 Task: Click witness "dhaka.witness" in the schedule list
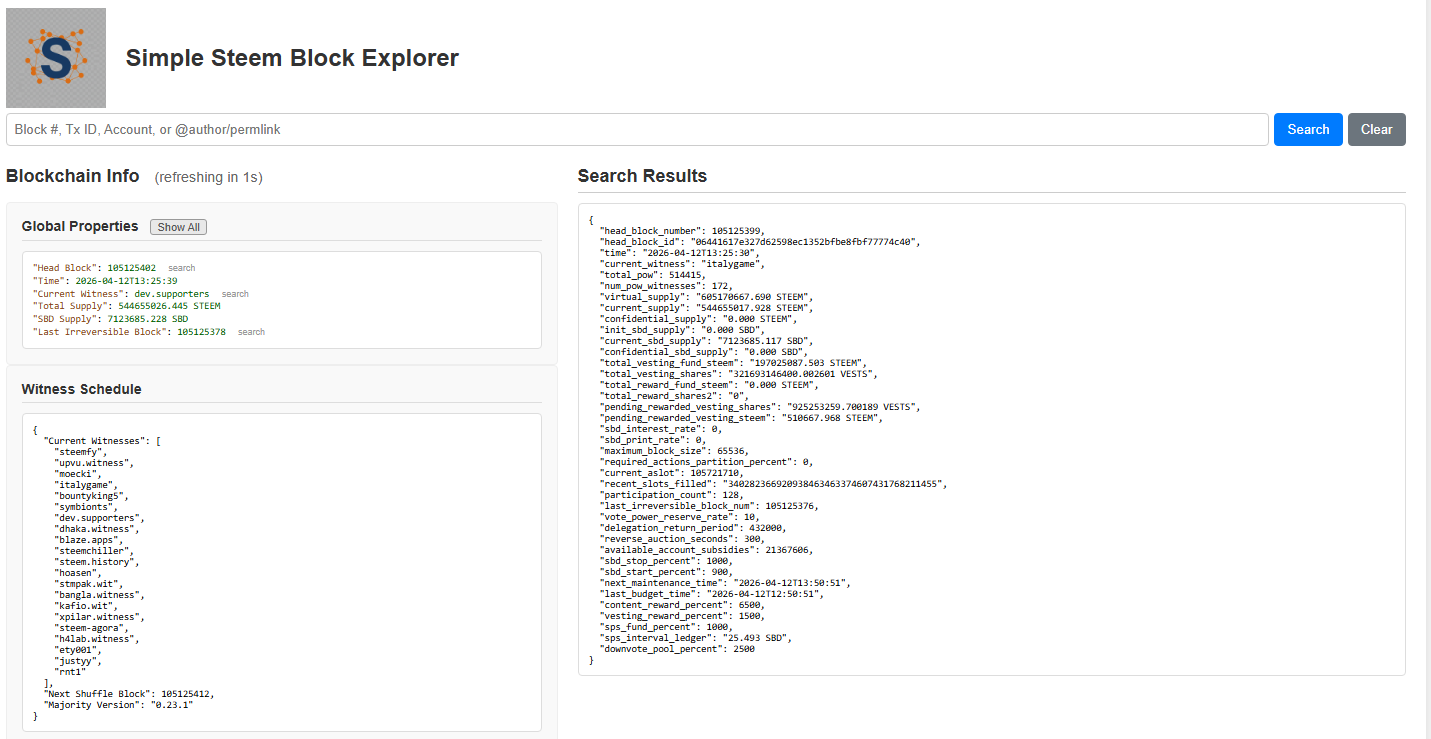(97, 529)
